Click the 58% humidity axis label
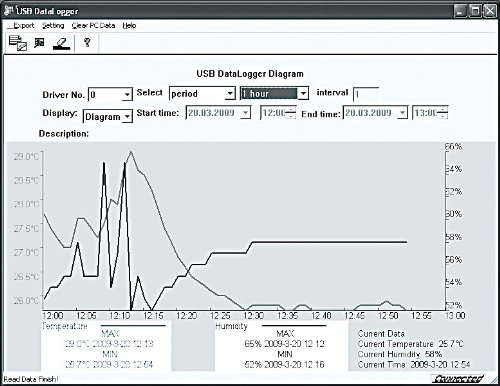This screenshot has height=386, width=500. click(x=454, y=237)
